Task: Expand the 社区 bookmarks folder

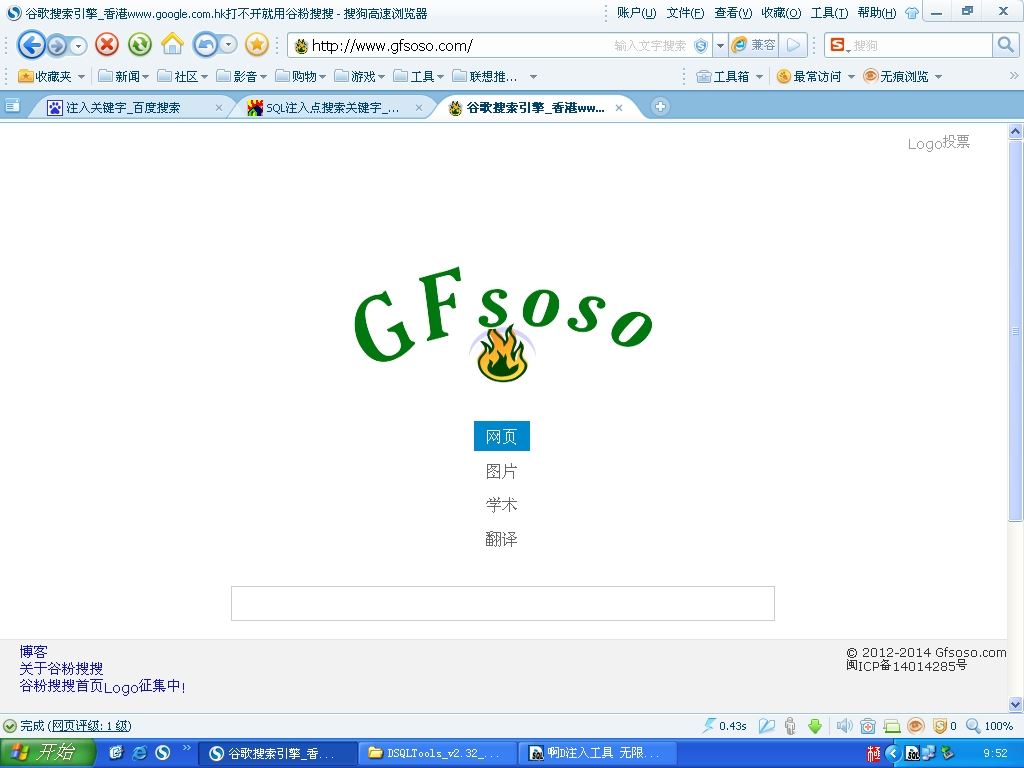Action: pyautogui.click(x=182, y=76)
